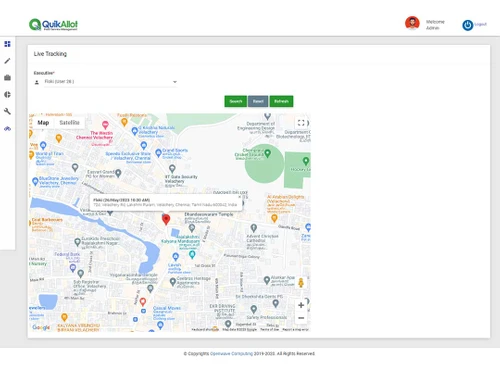Click Report a map error link

point(295,329)
